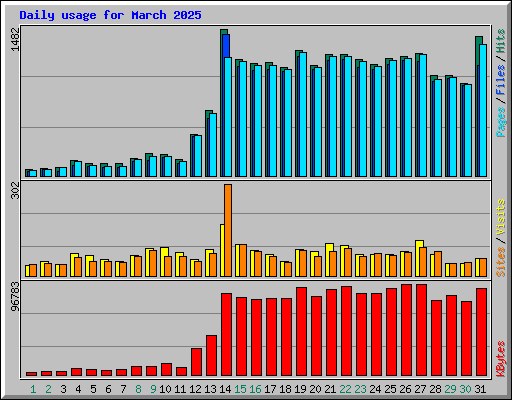Click day label 12 on x-axis
The image size is (512, 400).
click(x=195, y=389)
